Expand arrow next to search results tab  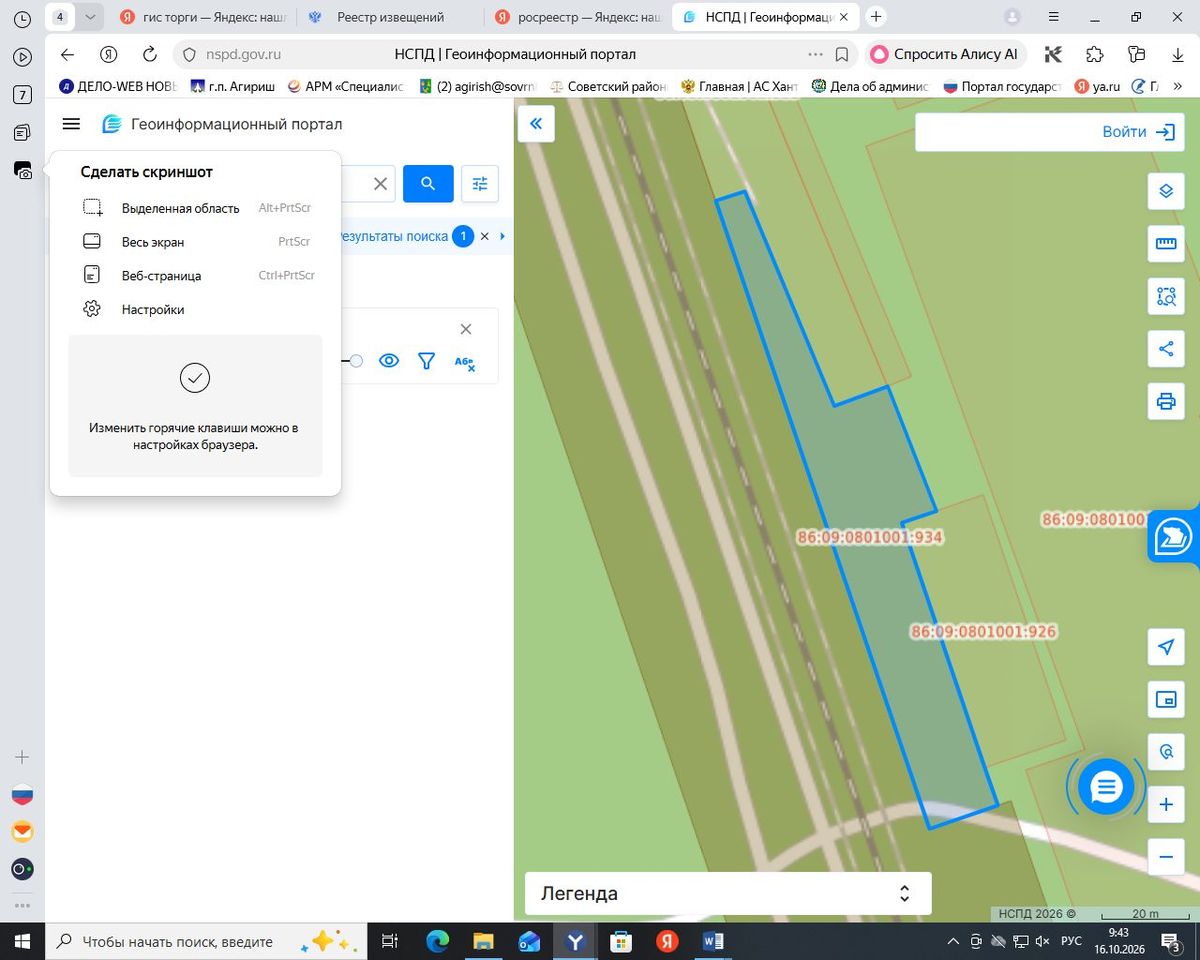pyautogui.click(x=502, y=236)
